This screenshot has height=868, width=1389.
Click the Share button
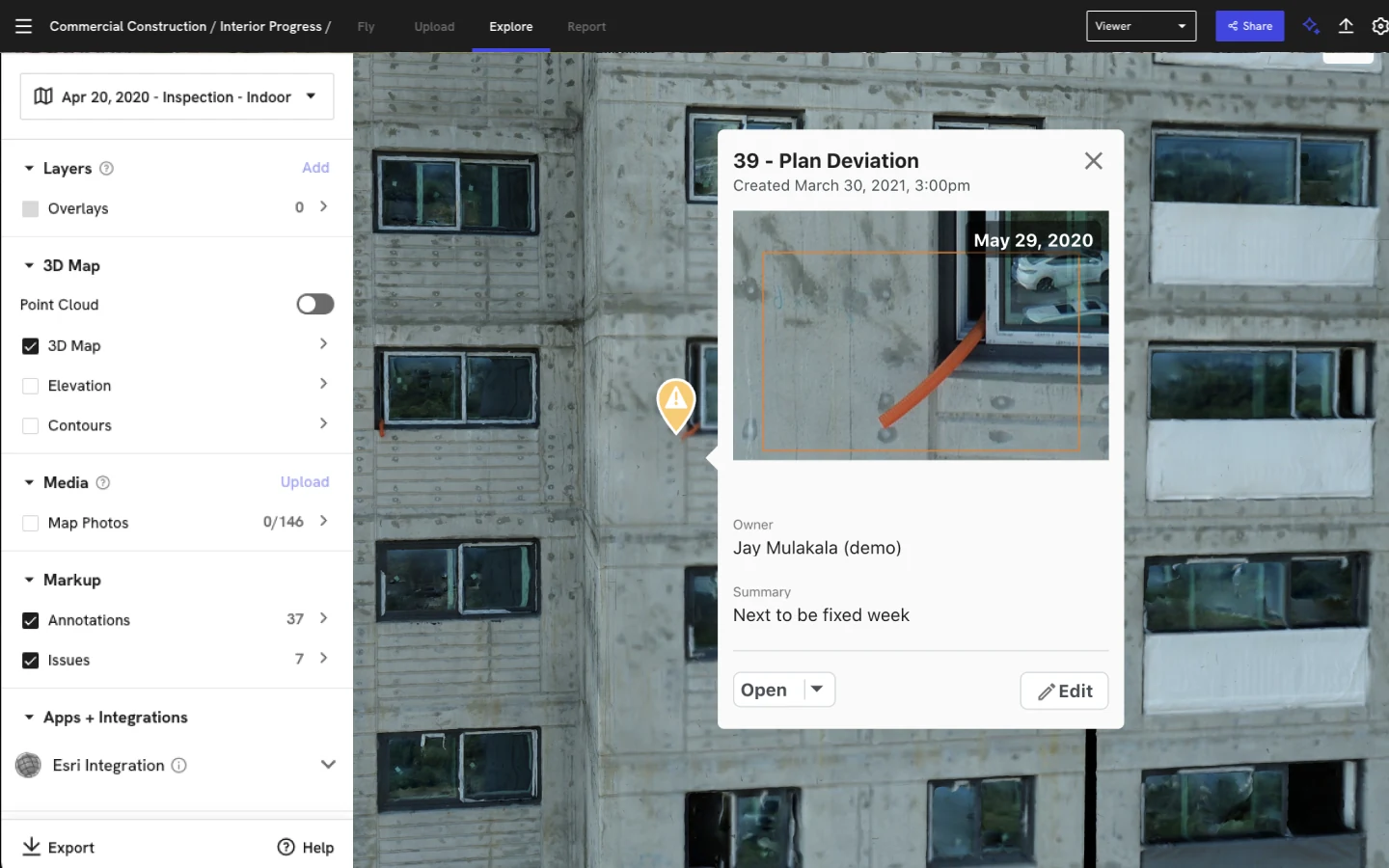tap(1249, 26)
